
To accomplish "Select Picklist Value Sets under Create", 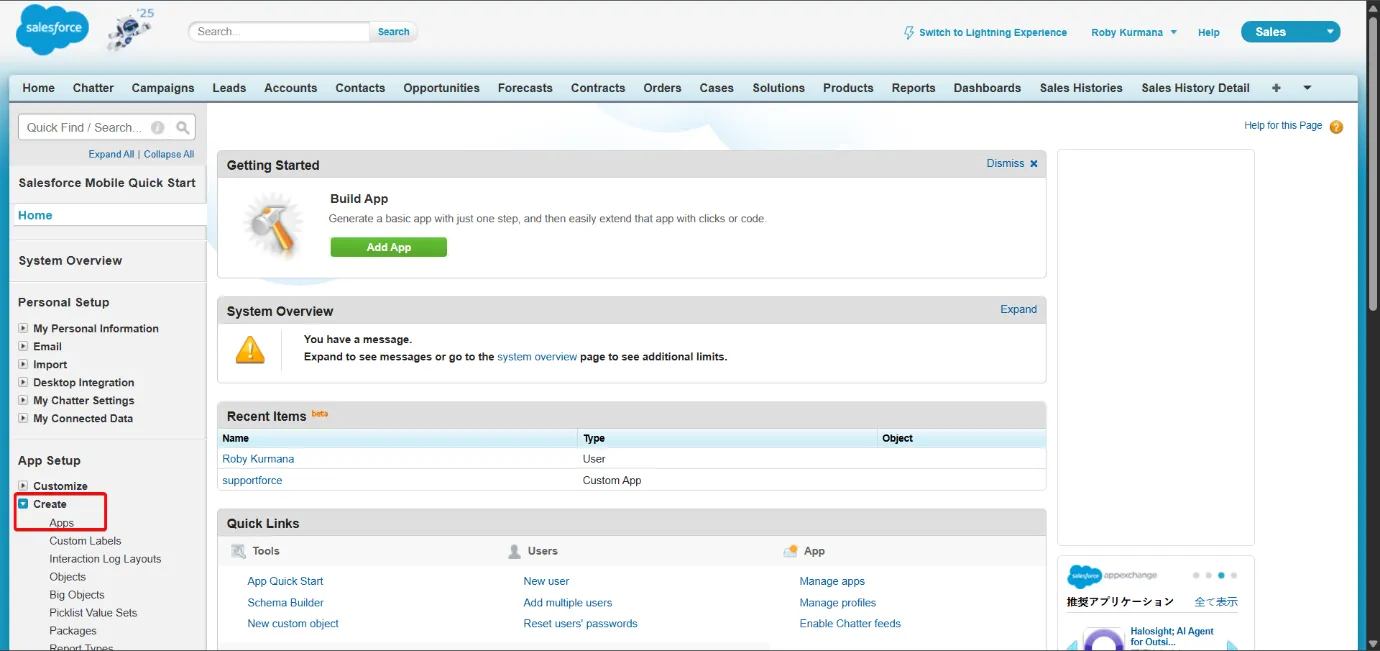I will click(x=93, y=613).
